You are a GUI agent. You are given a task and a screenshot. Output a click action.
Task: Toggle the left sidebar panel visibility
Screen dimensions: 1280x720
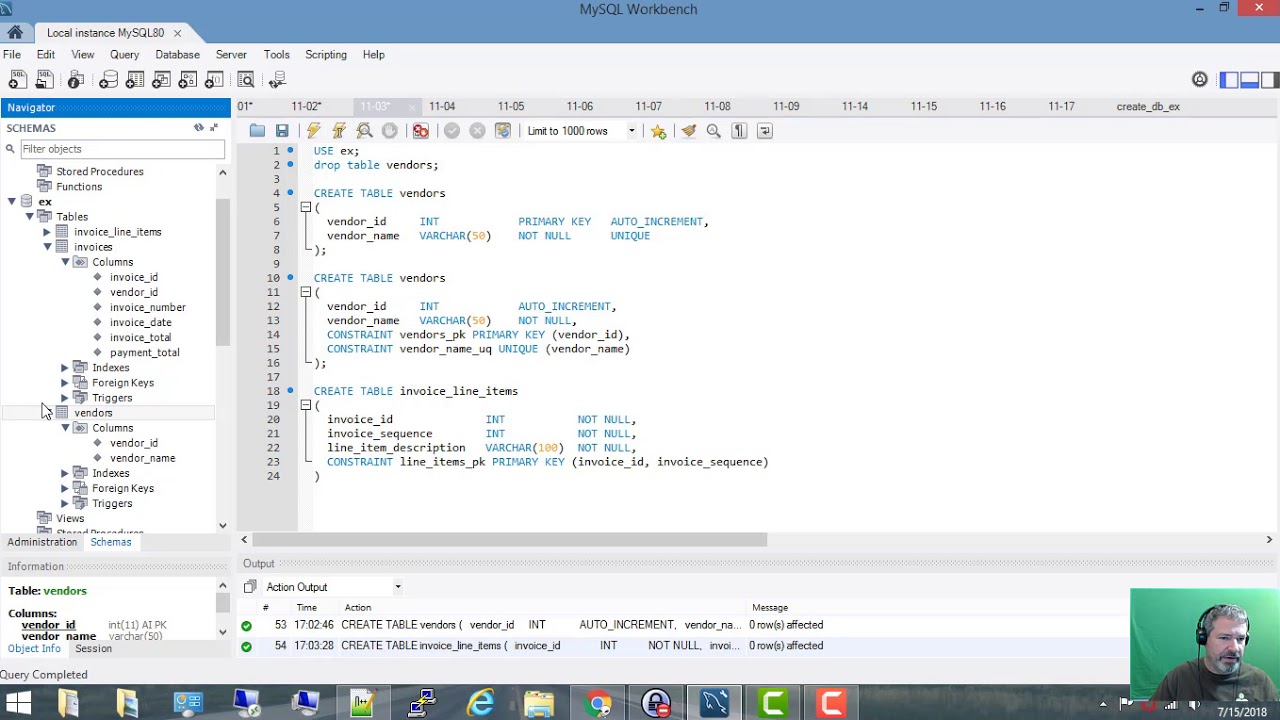pyautogui.click(x=1229, y=80)
